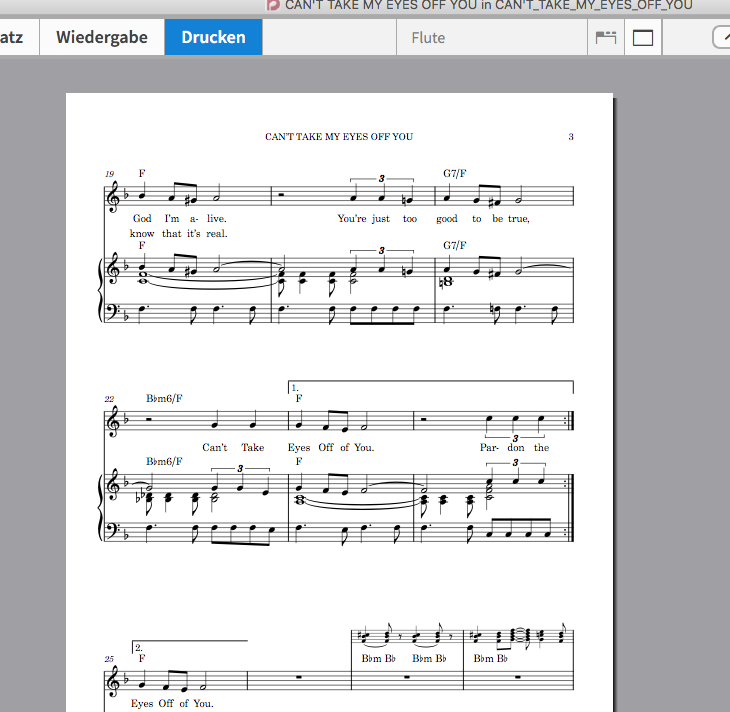Select bar number 25

point(109,659)
